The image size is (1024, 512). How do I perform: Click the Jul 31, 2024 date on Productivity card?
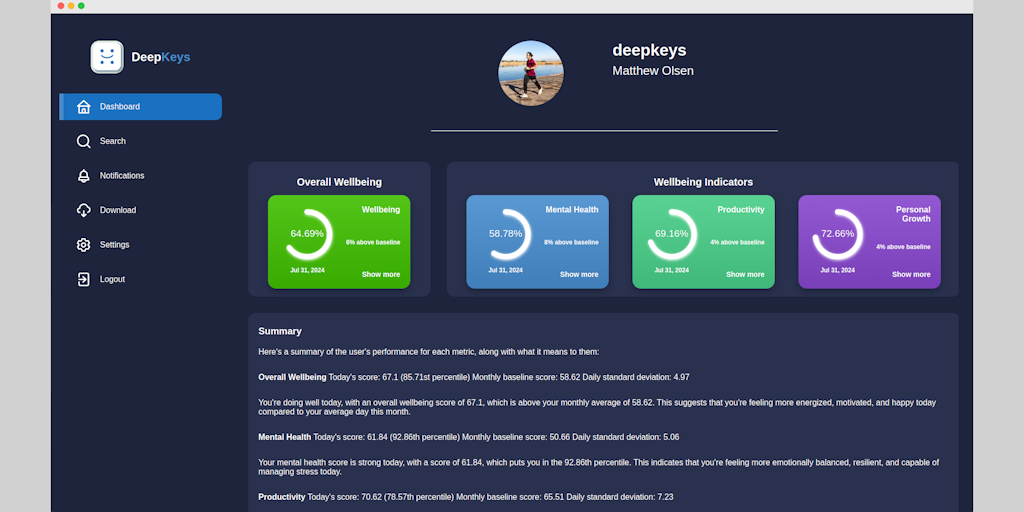[x=672, y=270]
